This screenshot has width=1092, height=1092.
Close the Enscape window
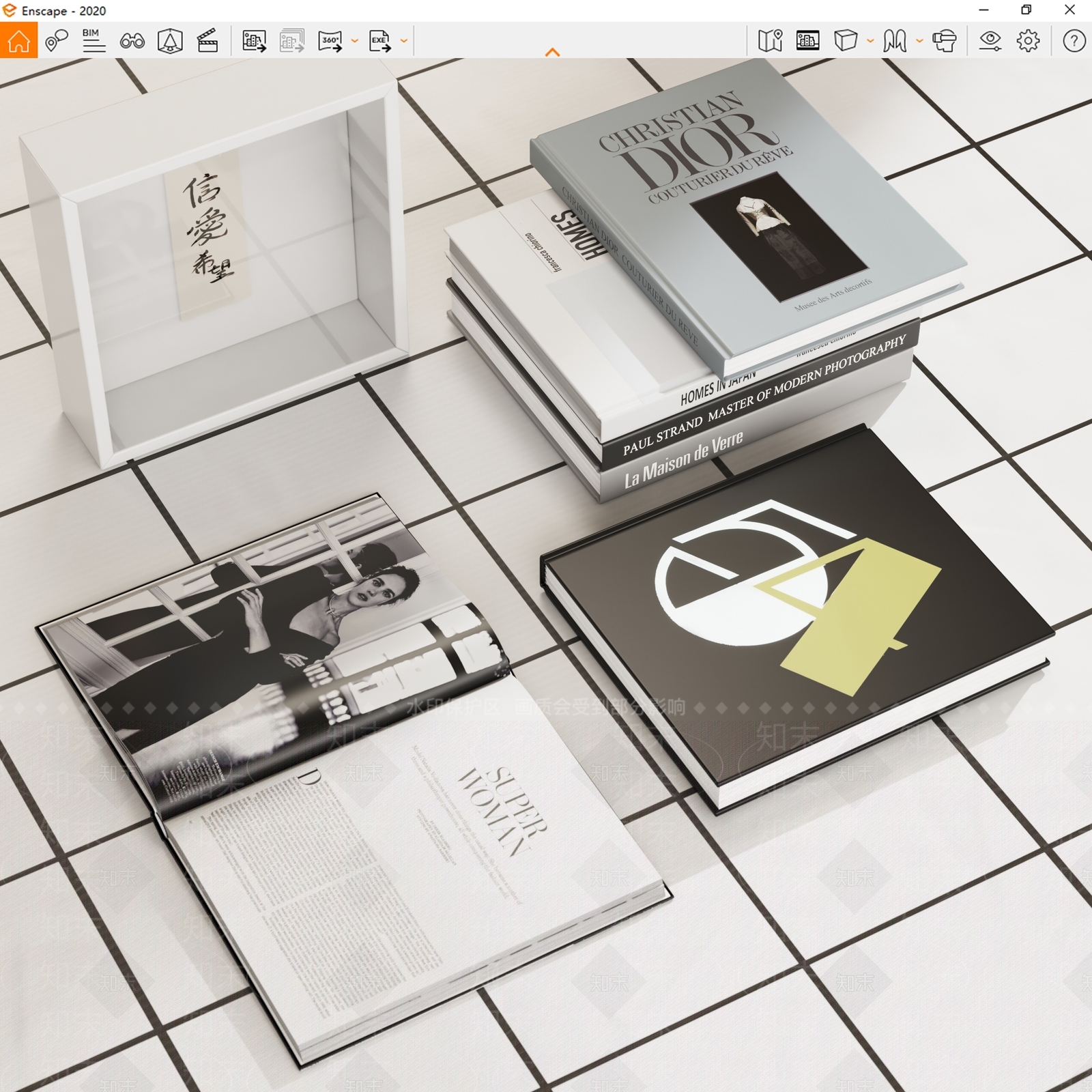(x=1070, y=10)
